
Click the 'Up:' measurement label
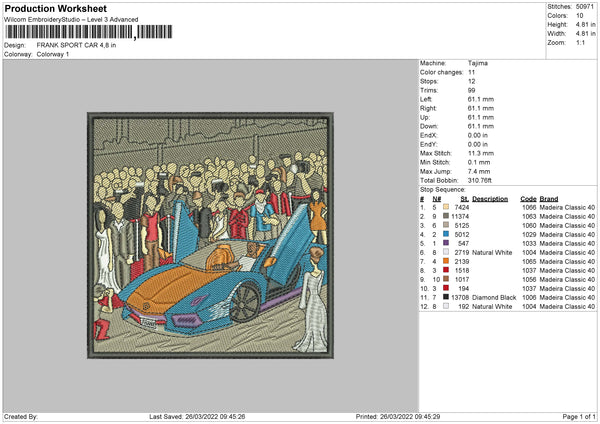click(x=425, y=117)
